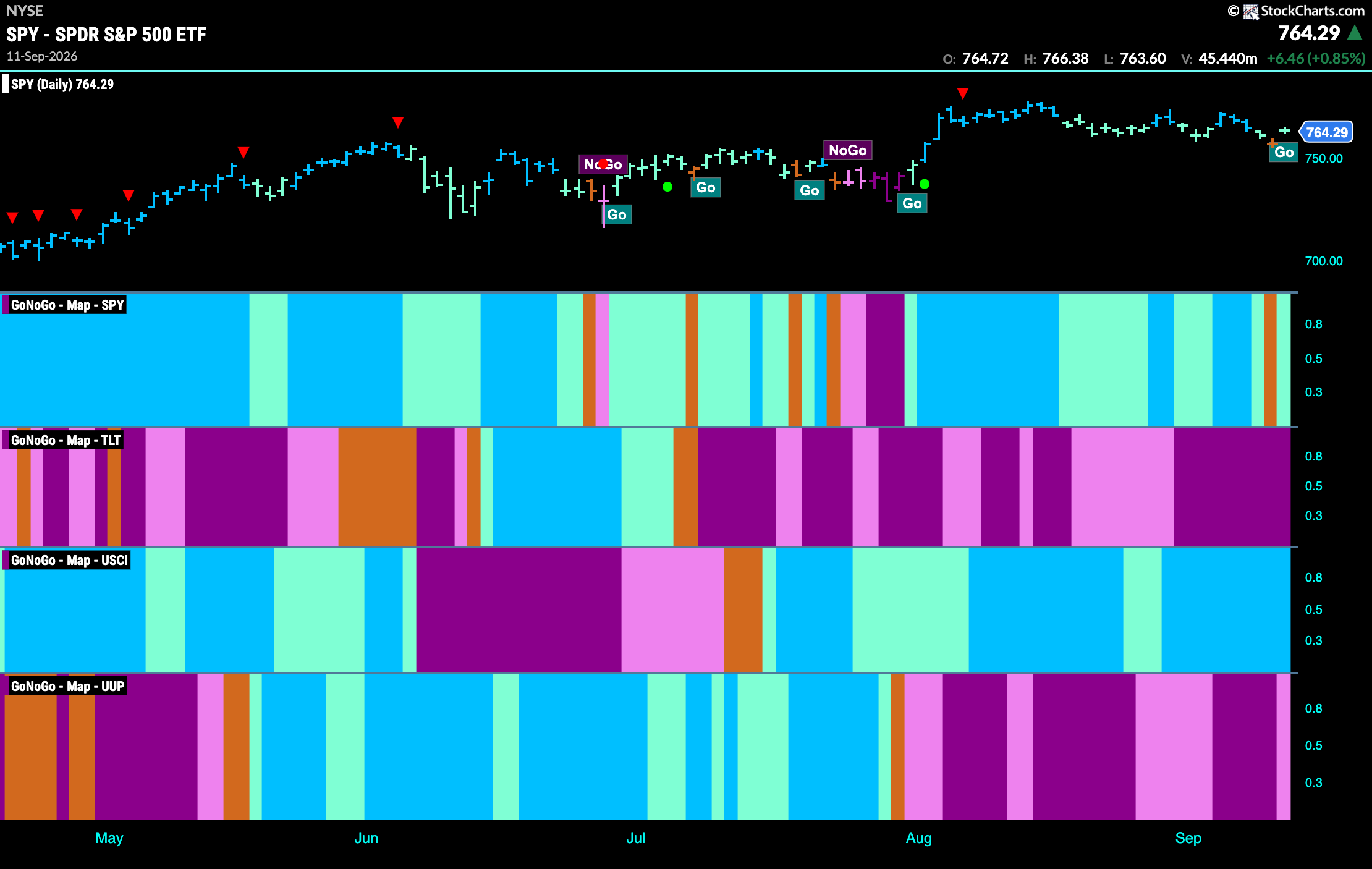Click the NYSE exchange label

[x=25, y=11]
